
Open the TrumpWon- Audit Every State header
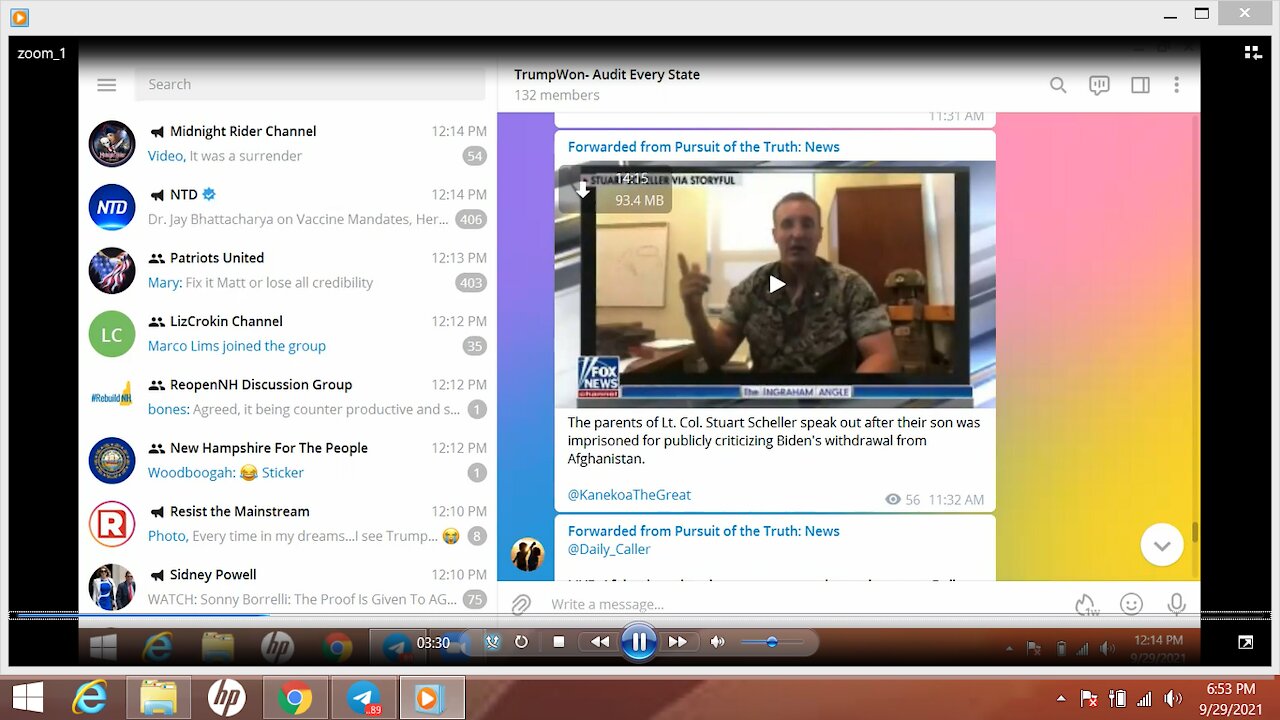607,85
